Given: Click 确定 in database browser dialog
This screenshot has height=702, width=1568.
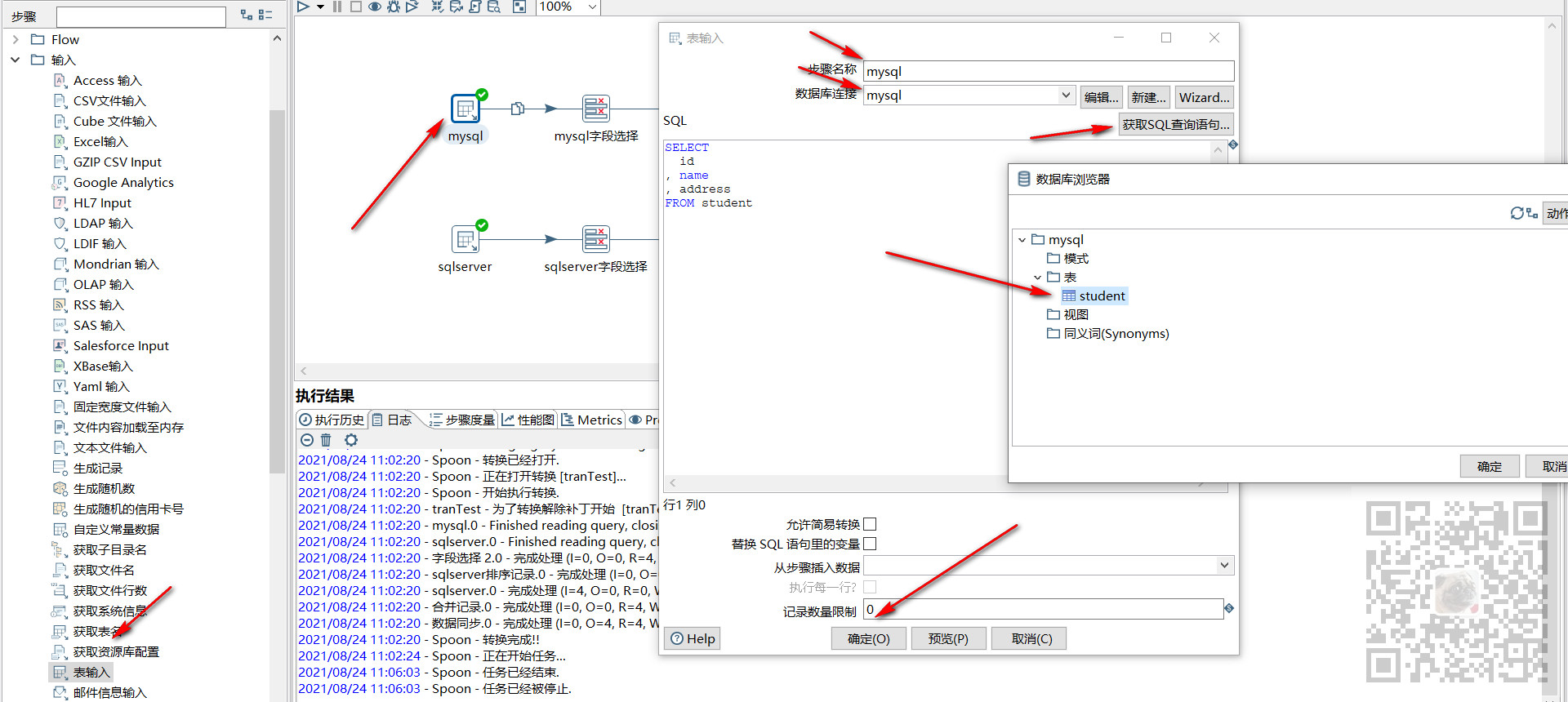Looking at the screenshot, I should 1490,466.
